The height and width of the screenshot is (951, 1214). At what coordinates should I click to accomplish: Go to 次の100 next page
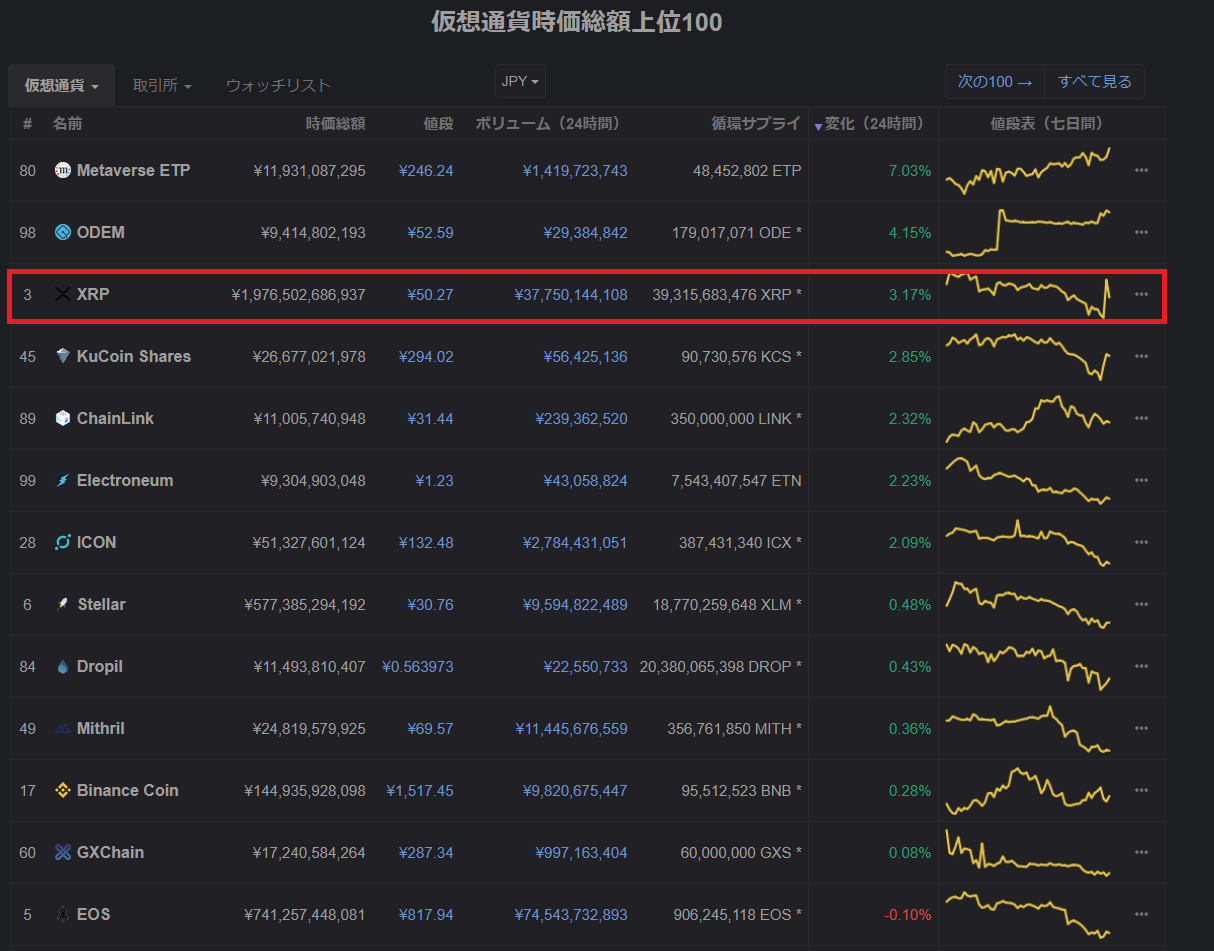point(995,82)
